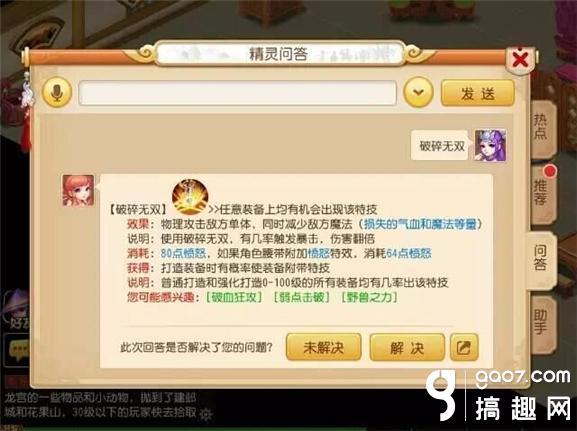Tap the purple-haired player avatar
577x431 pixels.
490,145
